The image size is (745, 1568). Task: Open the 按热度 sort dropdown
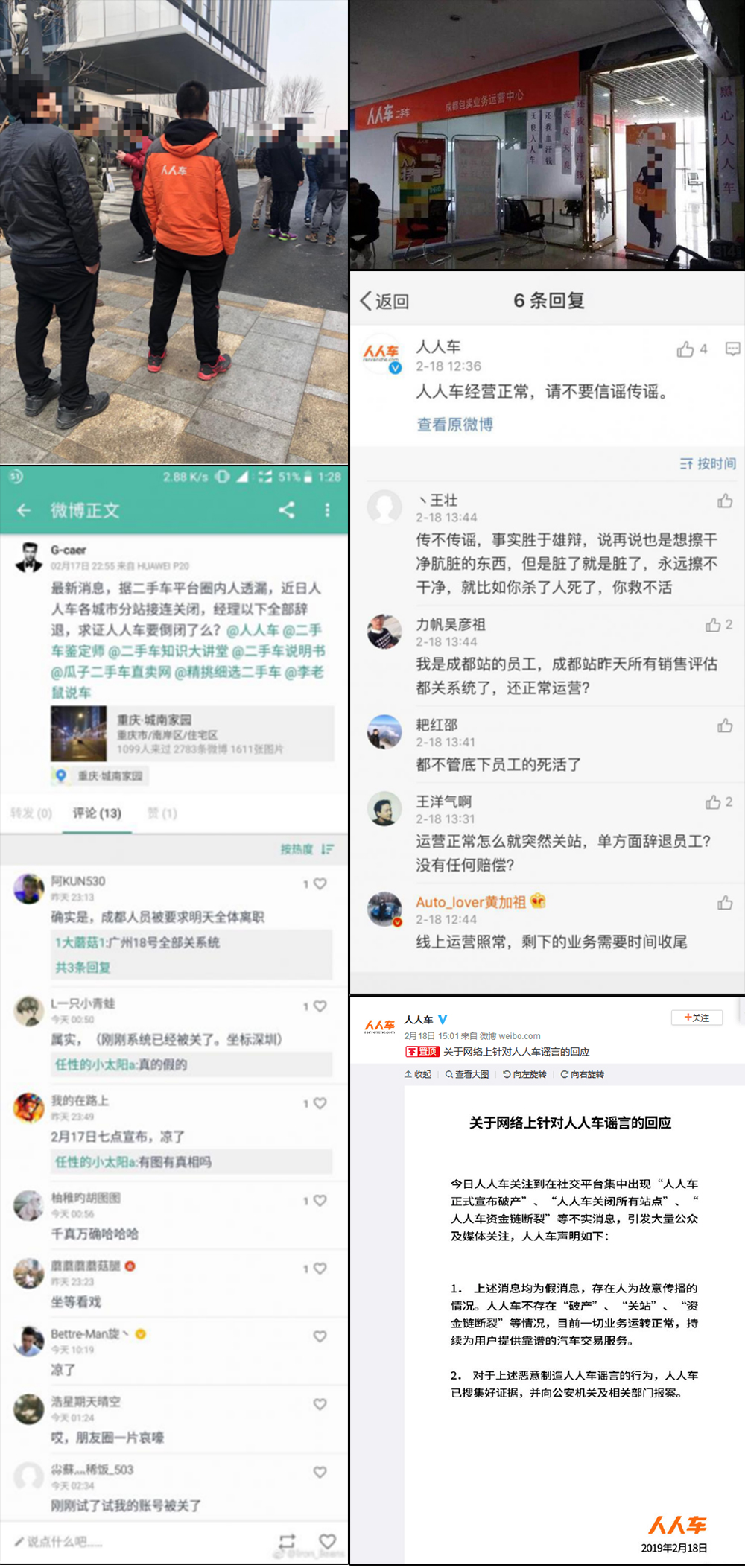tap(308, 849)
